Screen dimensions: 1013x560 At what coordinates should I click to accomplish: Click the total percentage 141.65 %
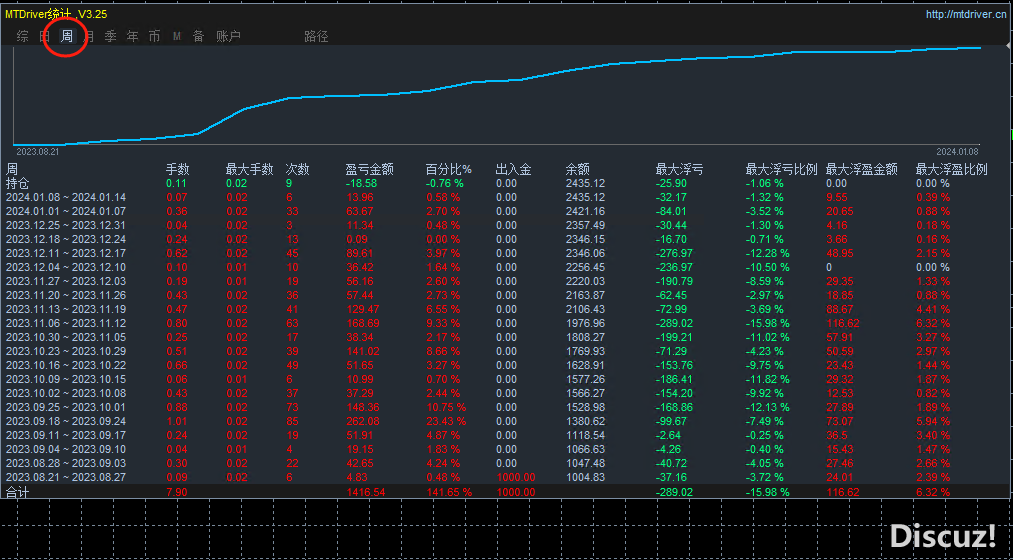click(449, 492)
